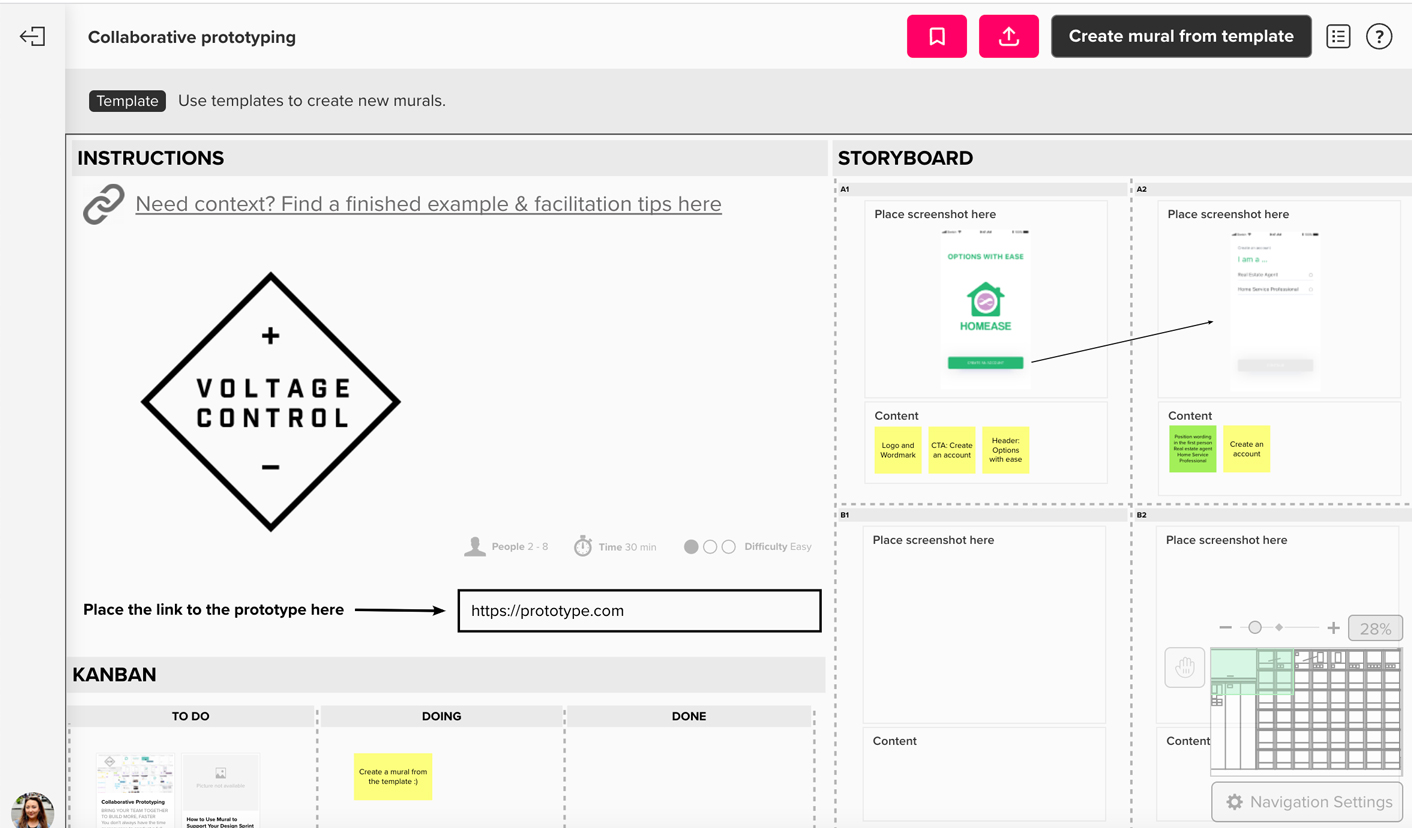
Task: Click the A1 cell label
Action: (845, 189)
